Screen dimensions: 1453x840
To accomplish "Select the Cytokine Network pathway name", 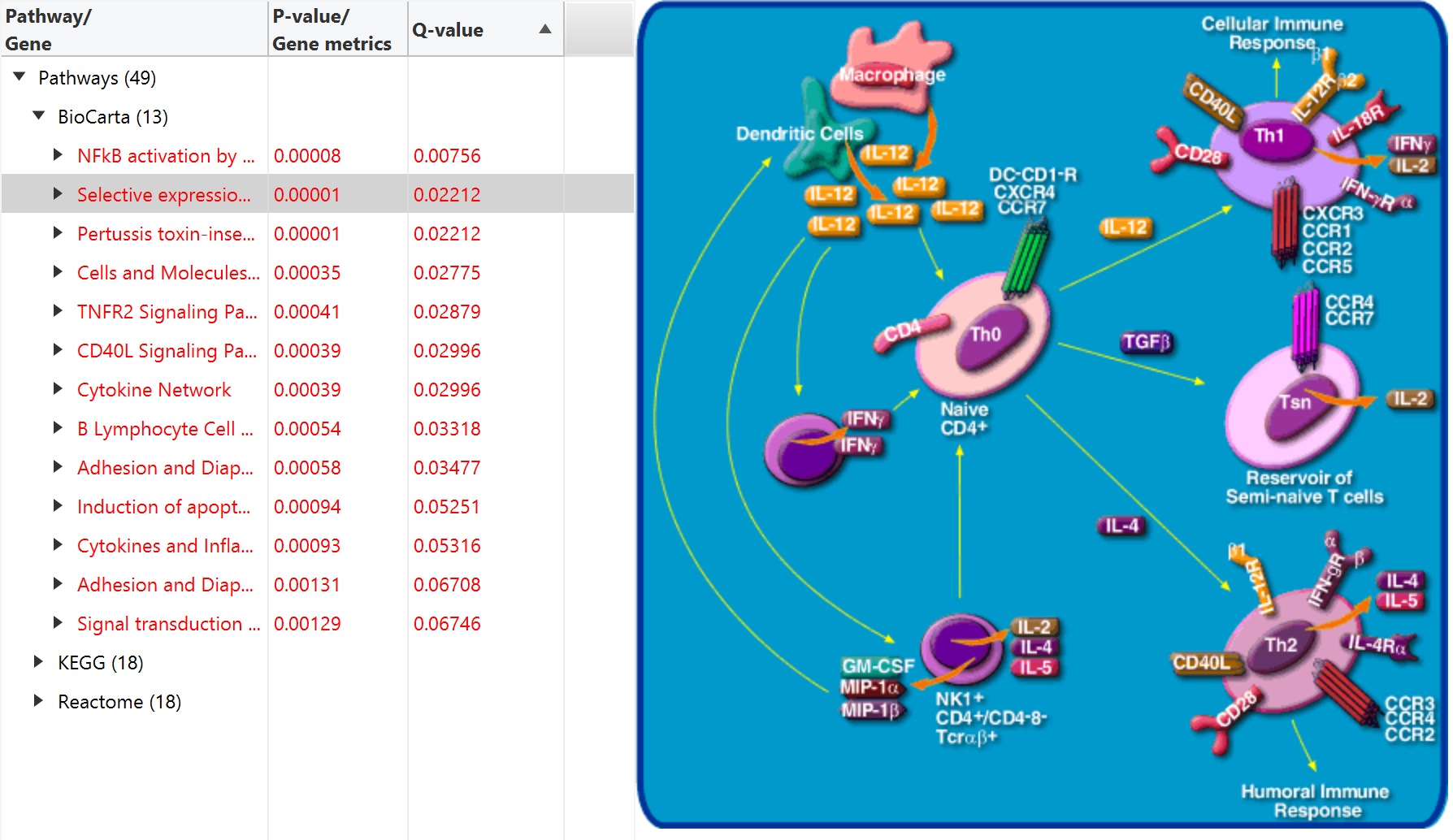I will point(154,389).
